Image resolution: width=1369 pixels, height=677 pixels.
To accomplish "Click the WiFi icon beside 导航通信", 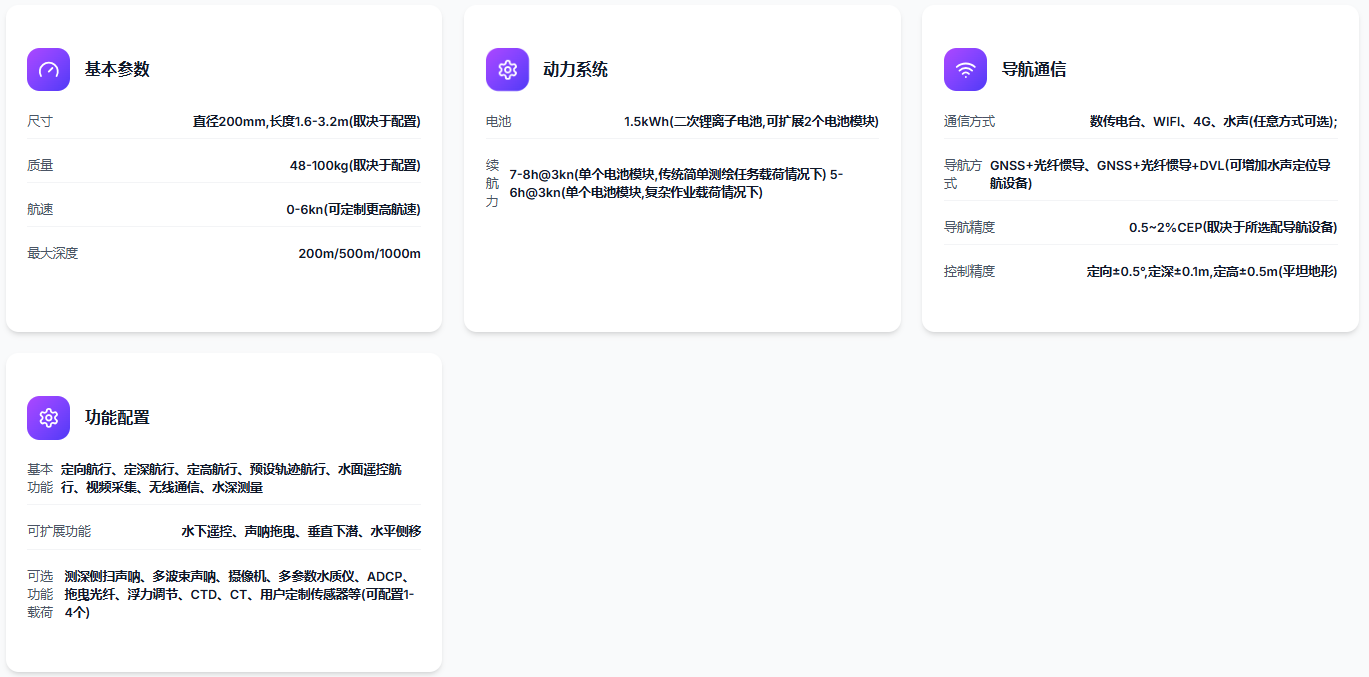I will 965,70.
